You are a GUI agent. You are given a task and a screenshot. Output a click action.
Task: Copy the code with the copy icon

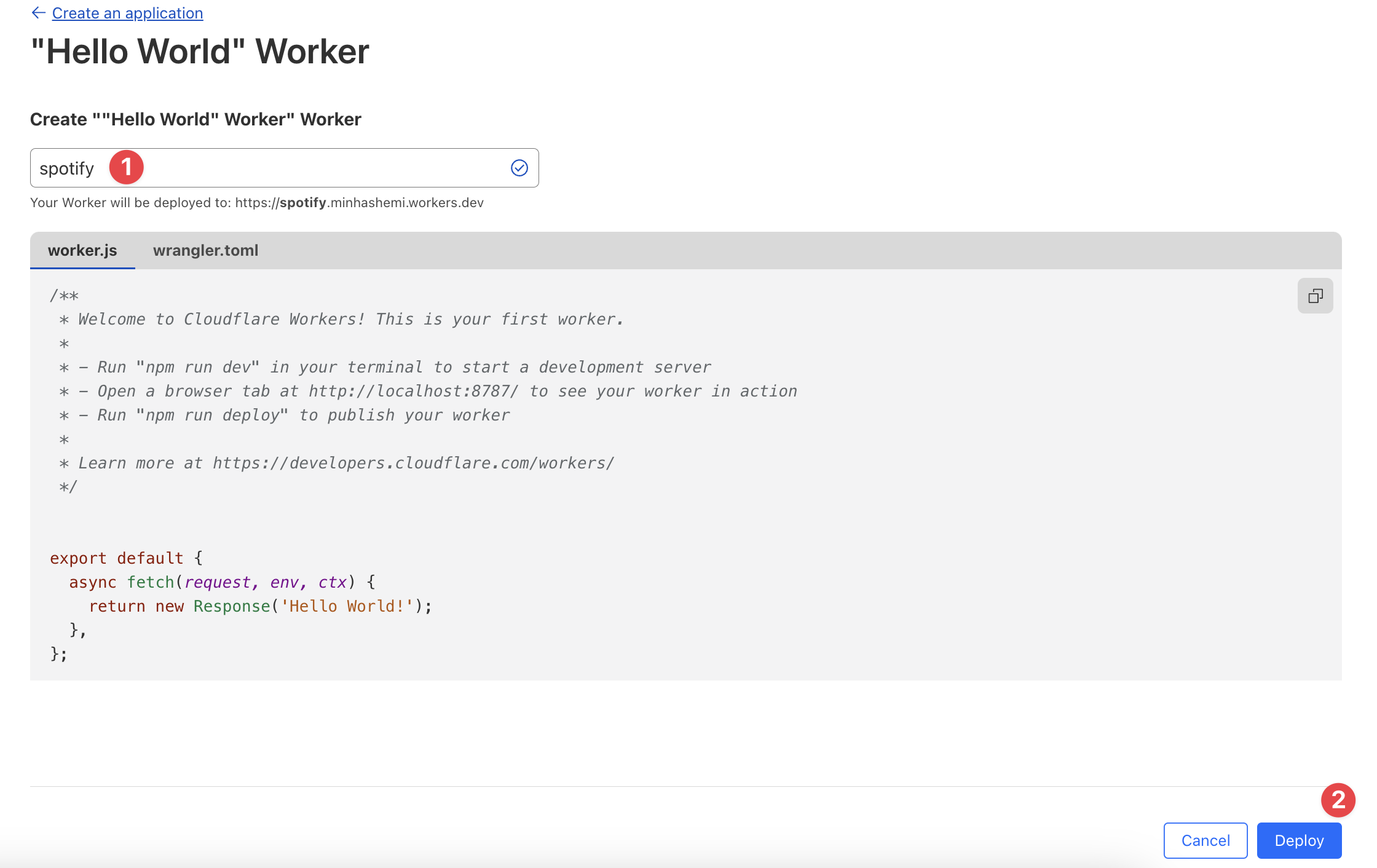[1315, 296]
